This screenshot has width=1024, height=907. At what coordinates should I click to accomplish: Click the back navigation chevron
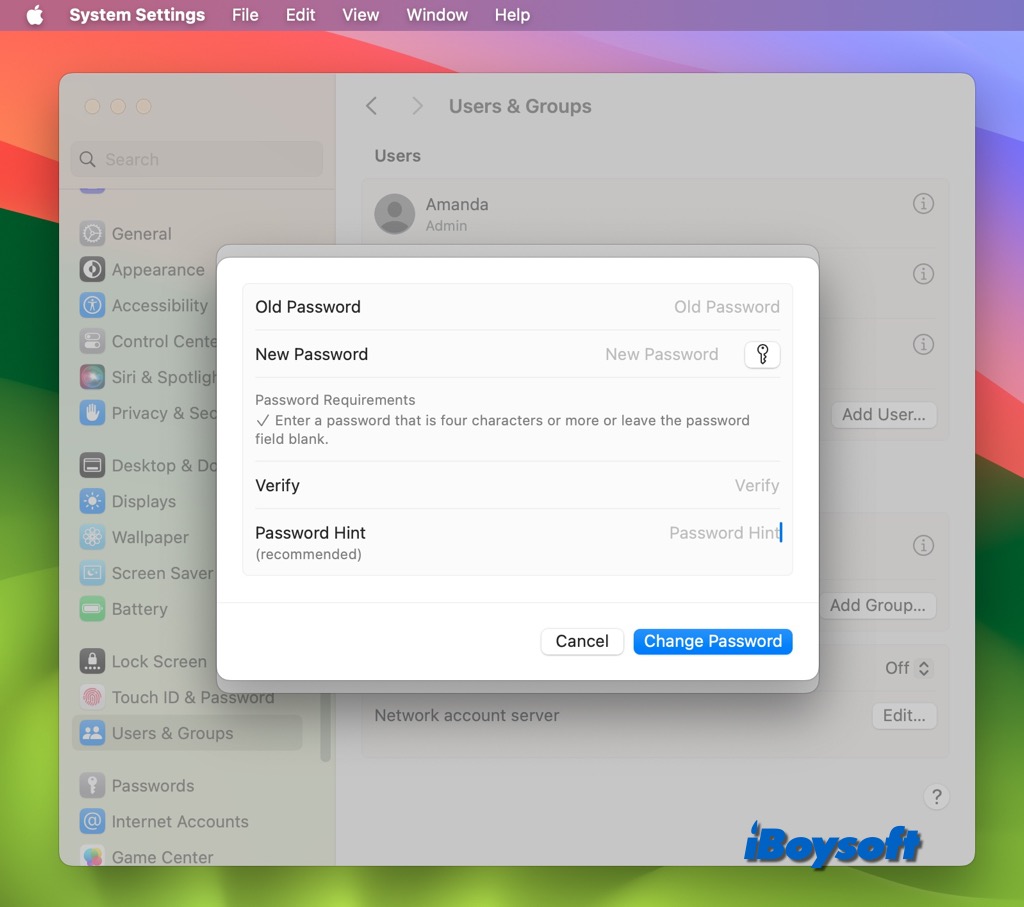(x=372, y=105)
